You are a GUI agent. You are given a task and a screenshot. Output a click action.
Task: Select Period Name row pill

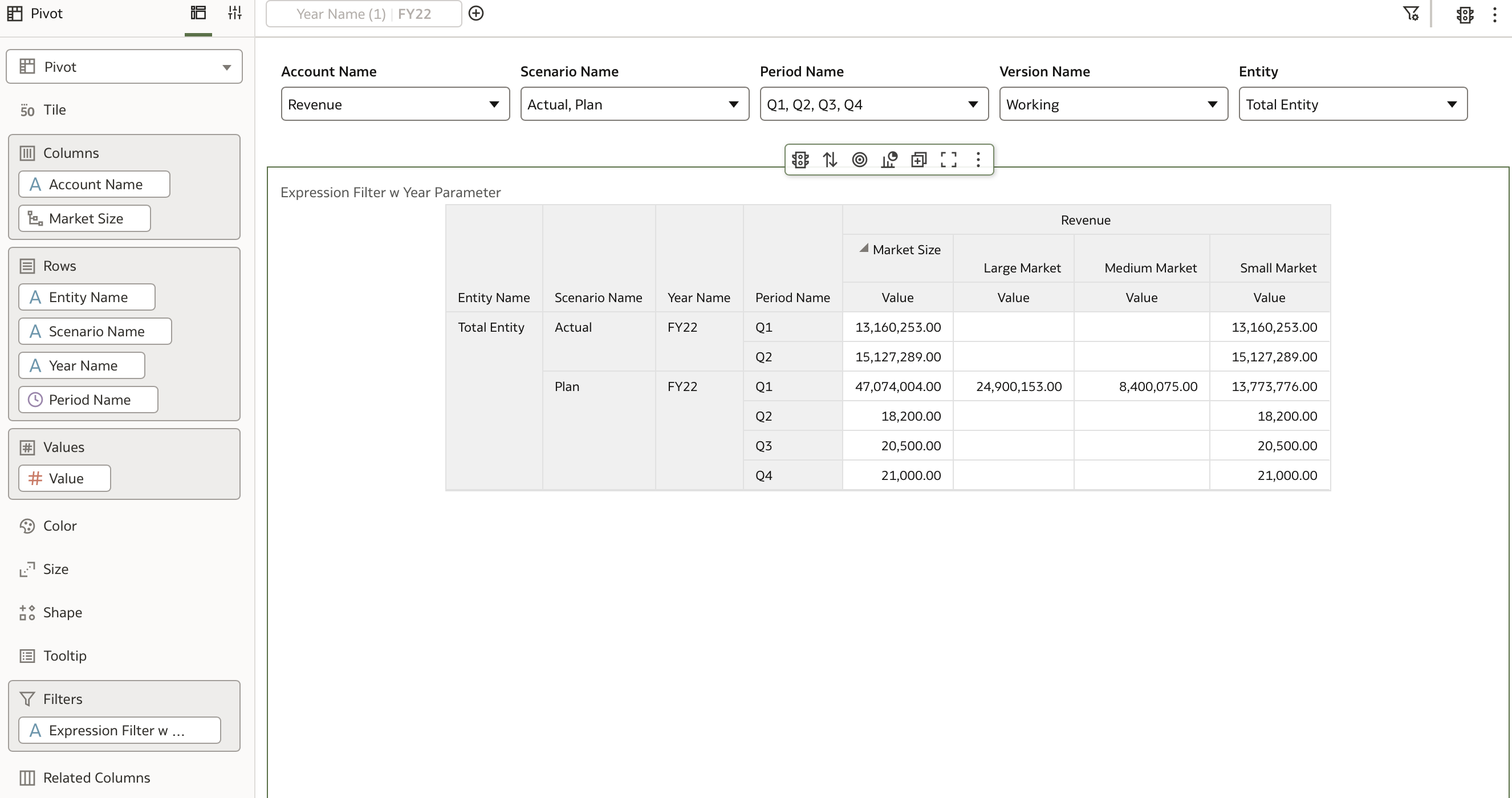tap(88, 400)
